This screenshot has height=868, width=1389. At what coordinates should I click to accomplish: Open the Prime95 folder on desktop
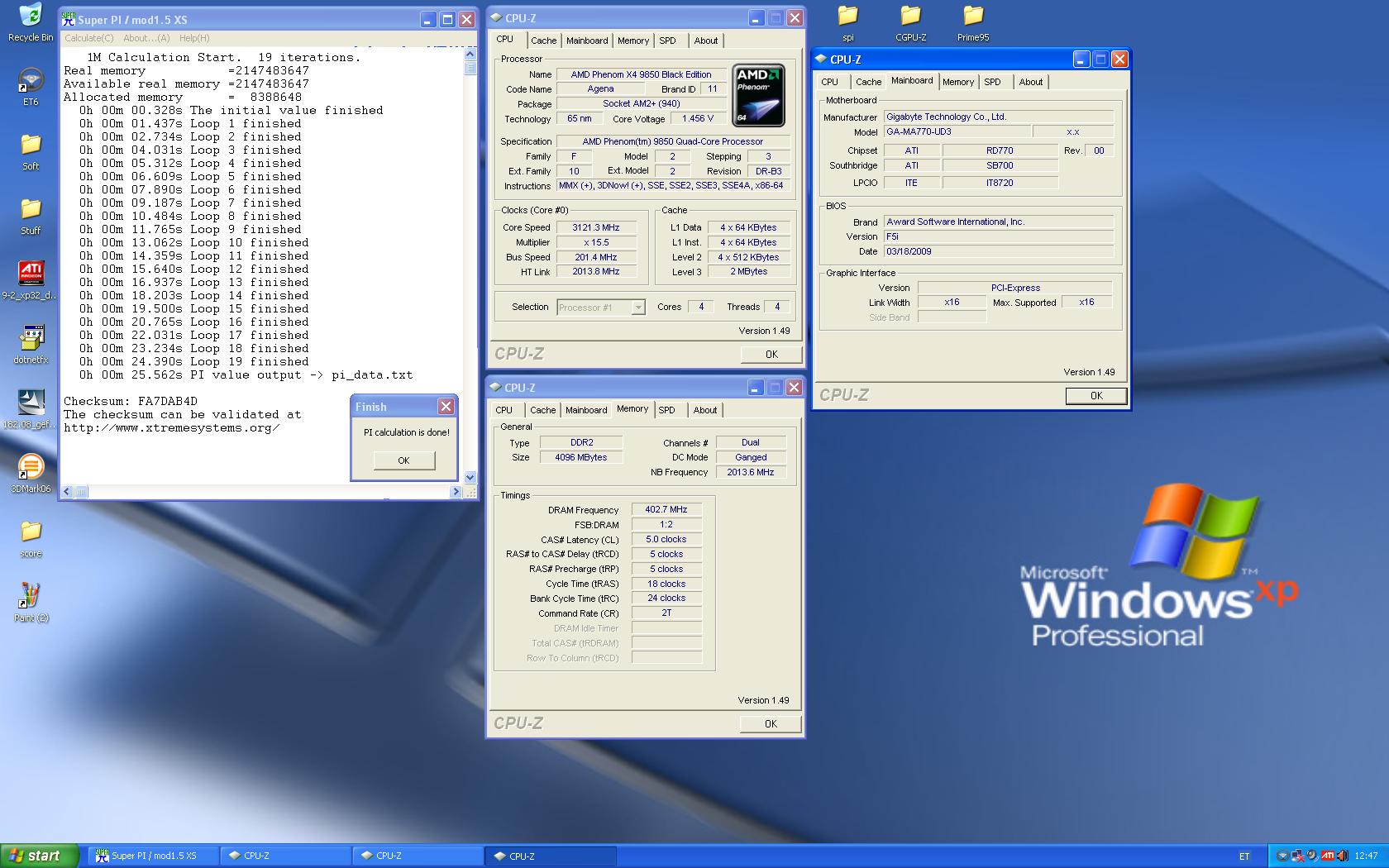click(973, 22)
